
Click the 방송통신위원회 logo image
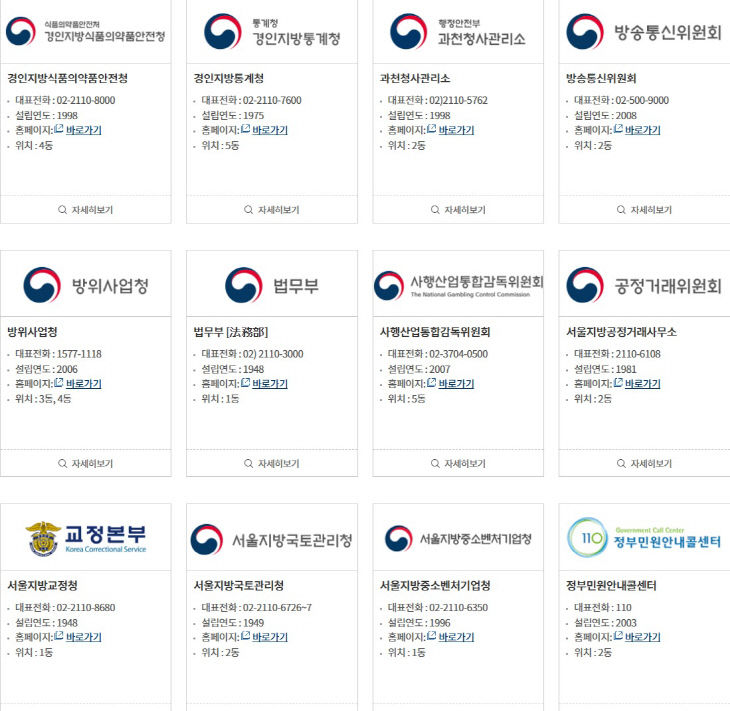[644, 32]
